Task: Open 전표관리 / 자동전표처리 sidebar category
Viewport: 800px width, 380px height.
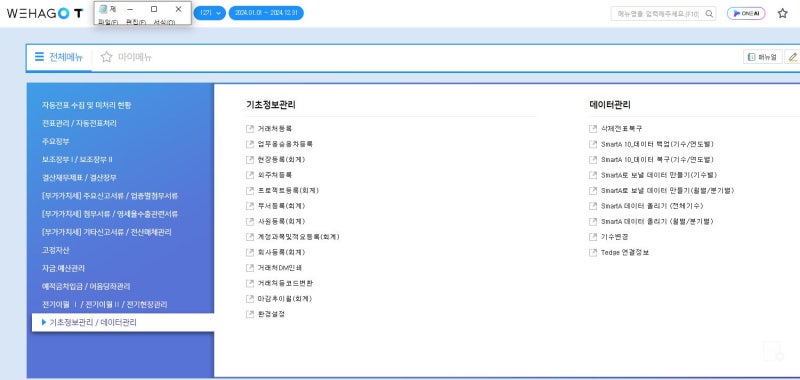Action: pyautogui.click(x=79, y=123)
